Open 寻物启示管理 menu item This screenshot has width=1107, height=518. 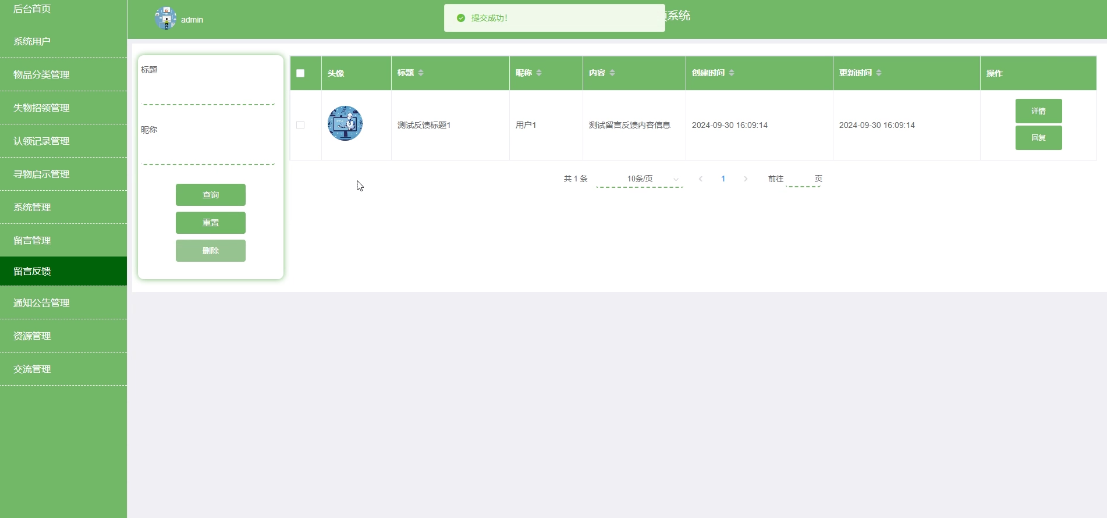coord(64,174)
